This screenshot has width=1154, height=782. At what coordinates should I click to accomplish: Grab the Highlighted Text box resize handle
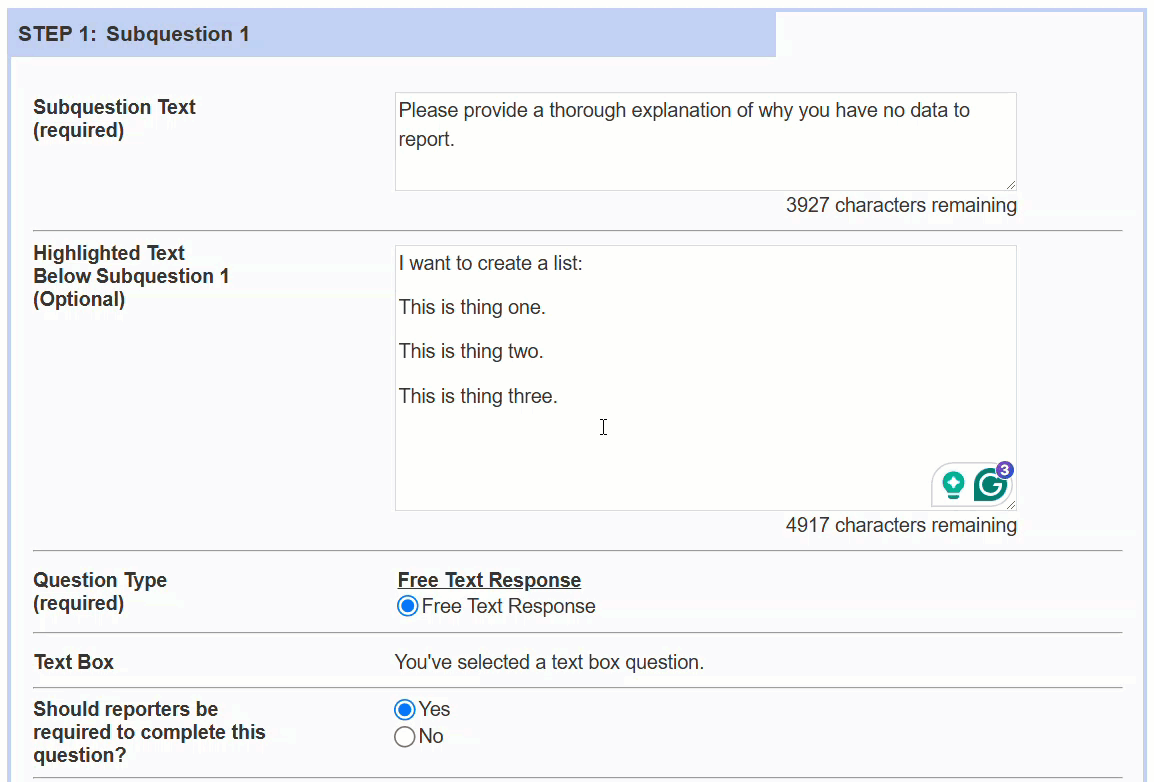click(x=1010, y=505)
